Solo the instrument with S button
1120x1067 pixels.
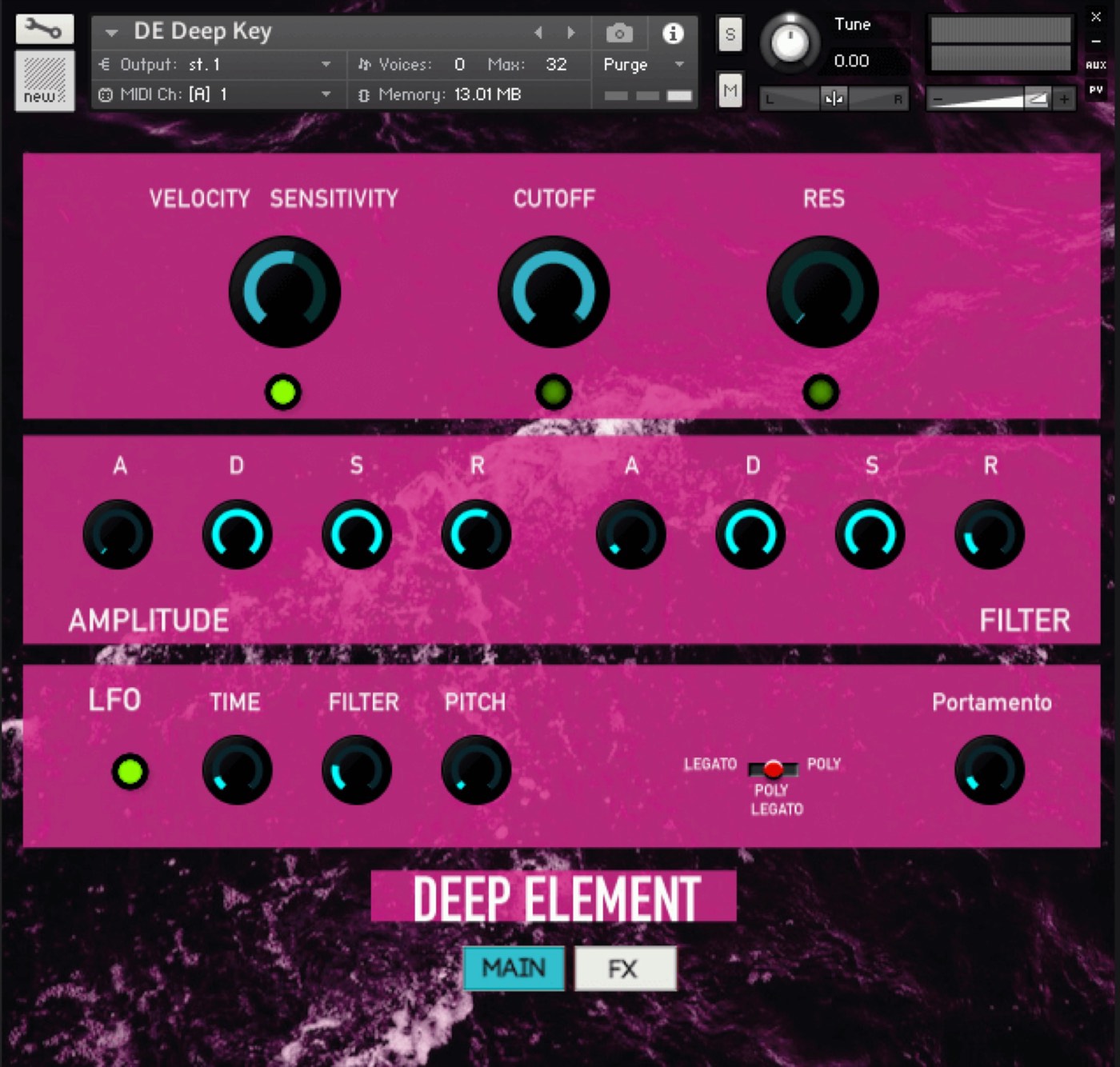[x=730, y=34]
